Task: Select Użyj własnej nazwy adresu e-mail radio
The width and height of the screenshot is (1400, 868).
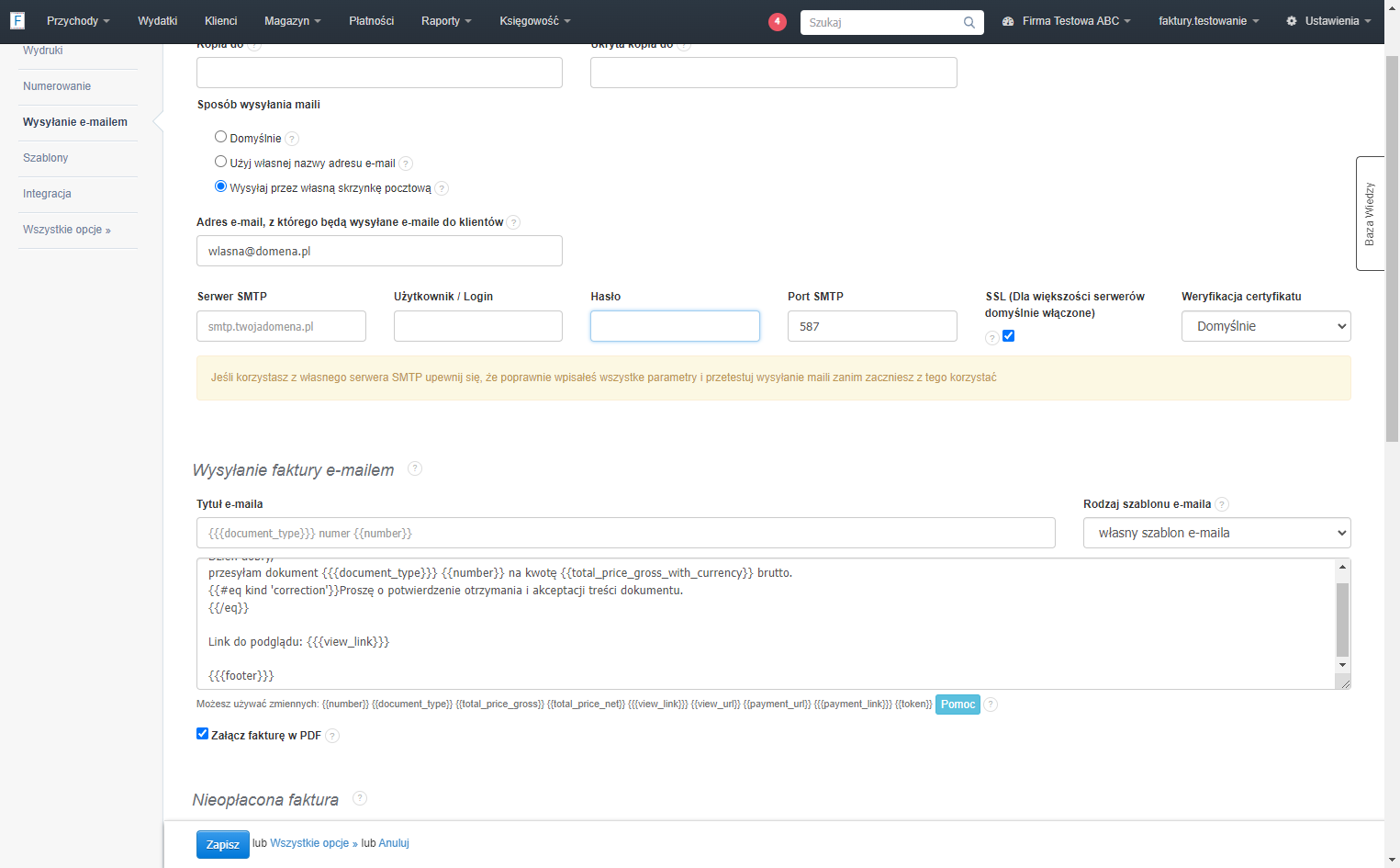Action: click(220, 162)
